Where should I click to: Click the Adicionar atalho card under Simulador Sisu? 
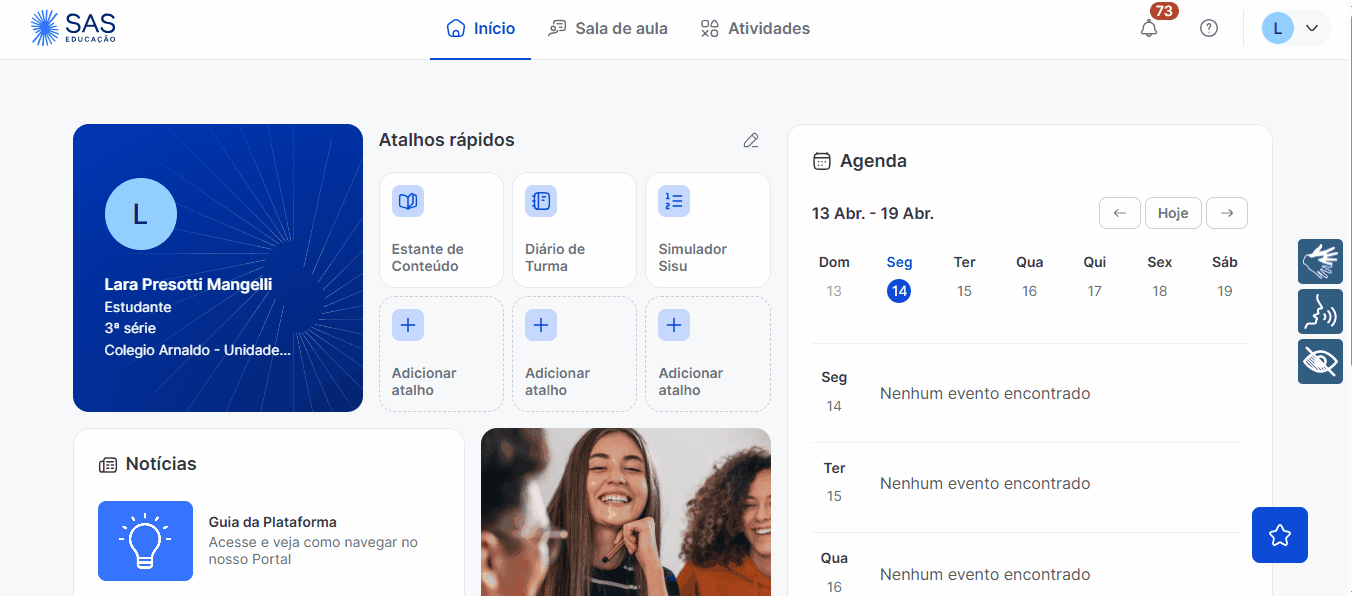pyautogui.click(x=708, y=354)
